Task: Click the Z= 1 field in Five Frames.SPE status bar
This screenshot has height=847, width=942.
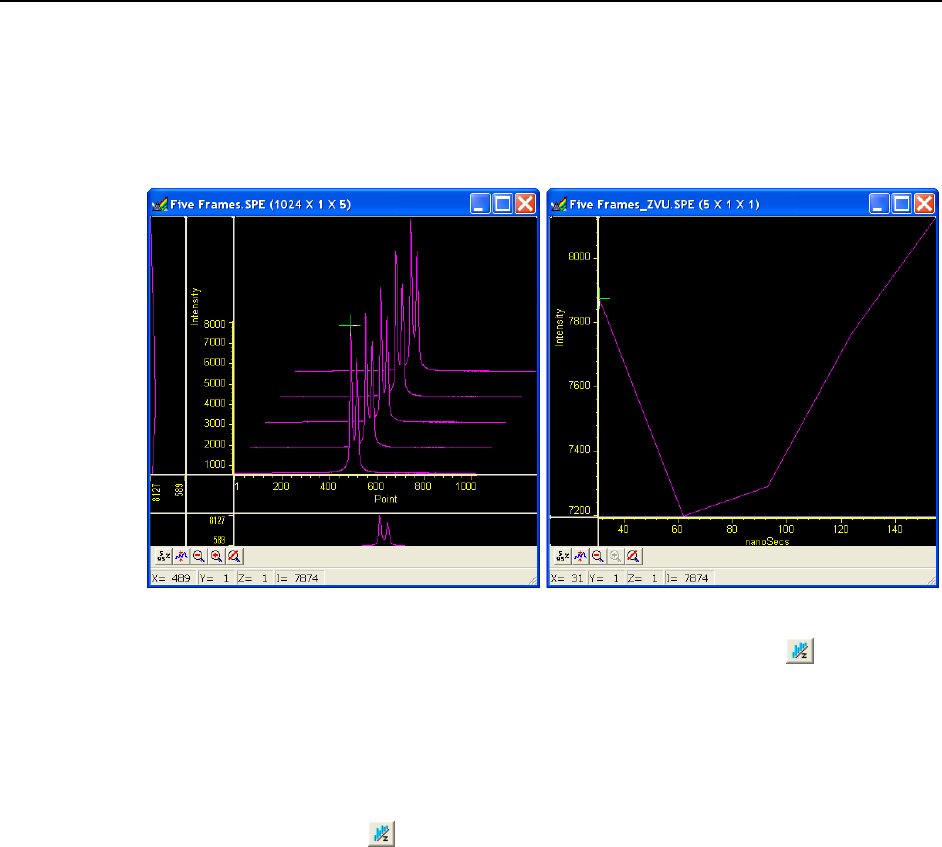Action: point(254,578)
